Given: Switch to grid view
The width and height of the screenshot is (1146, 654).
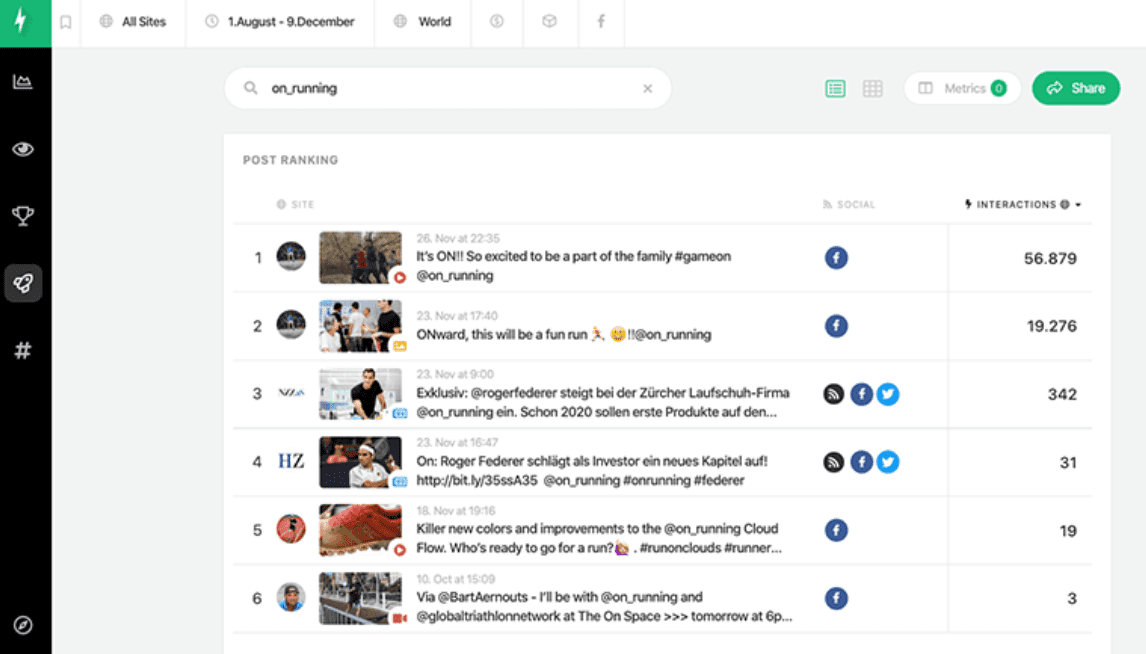Looking at the screenshot, I should (872, 88).
